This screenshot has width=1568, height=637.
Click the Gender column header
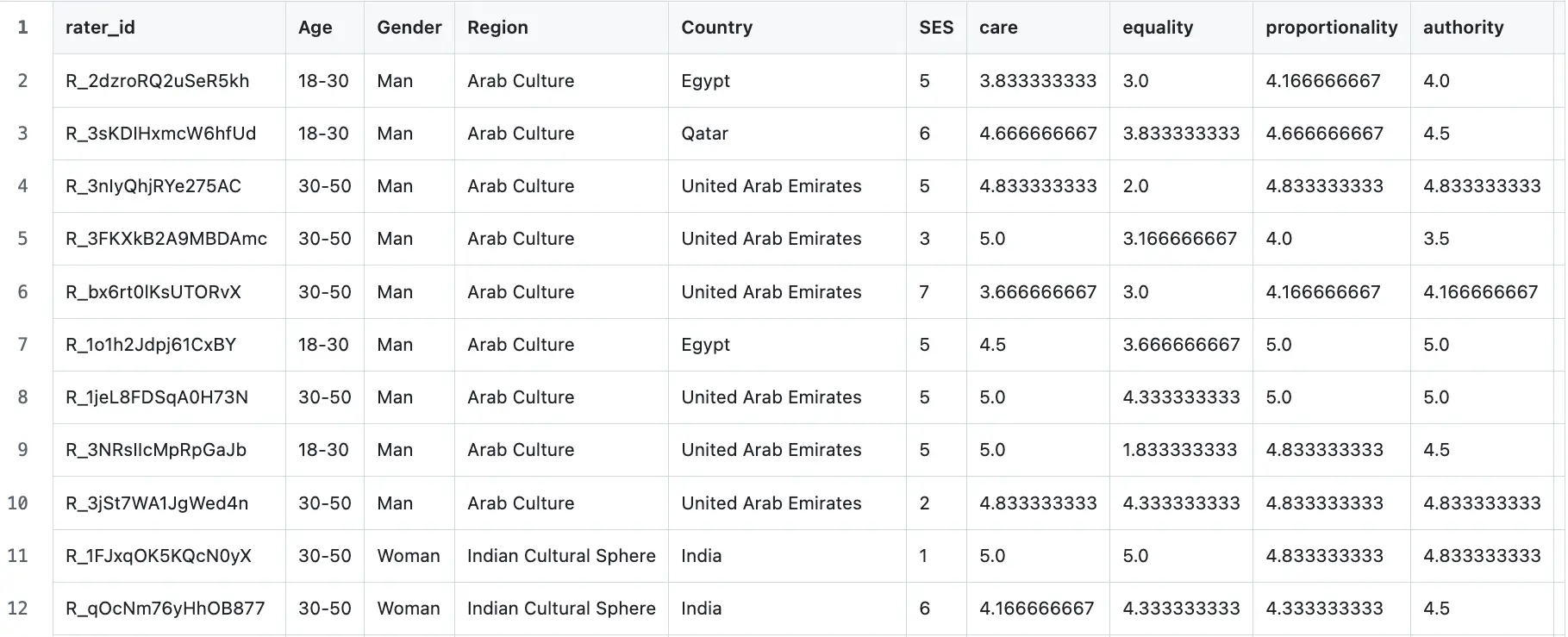(409, 28)
